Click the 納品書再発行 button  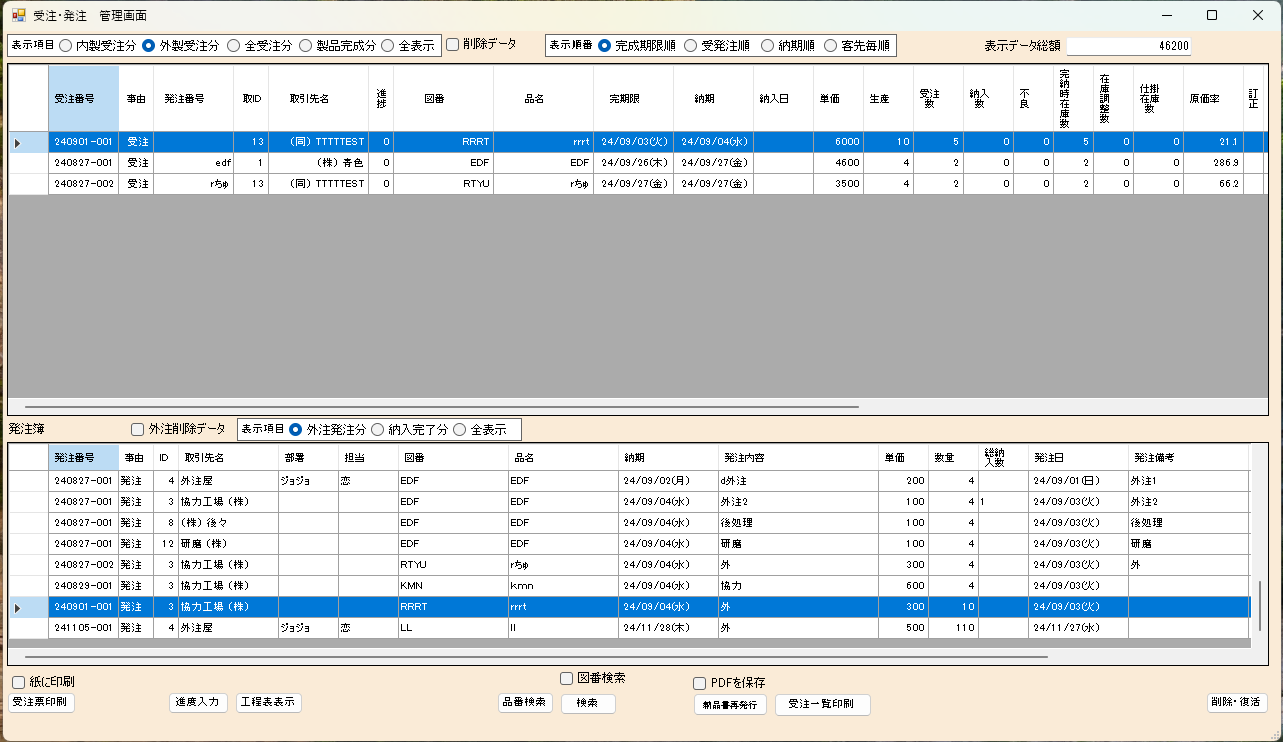[x=730, y=705]
